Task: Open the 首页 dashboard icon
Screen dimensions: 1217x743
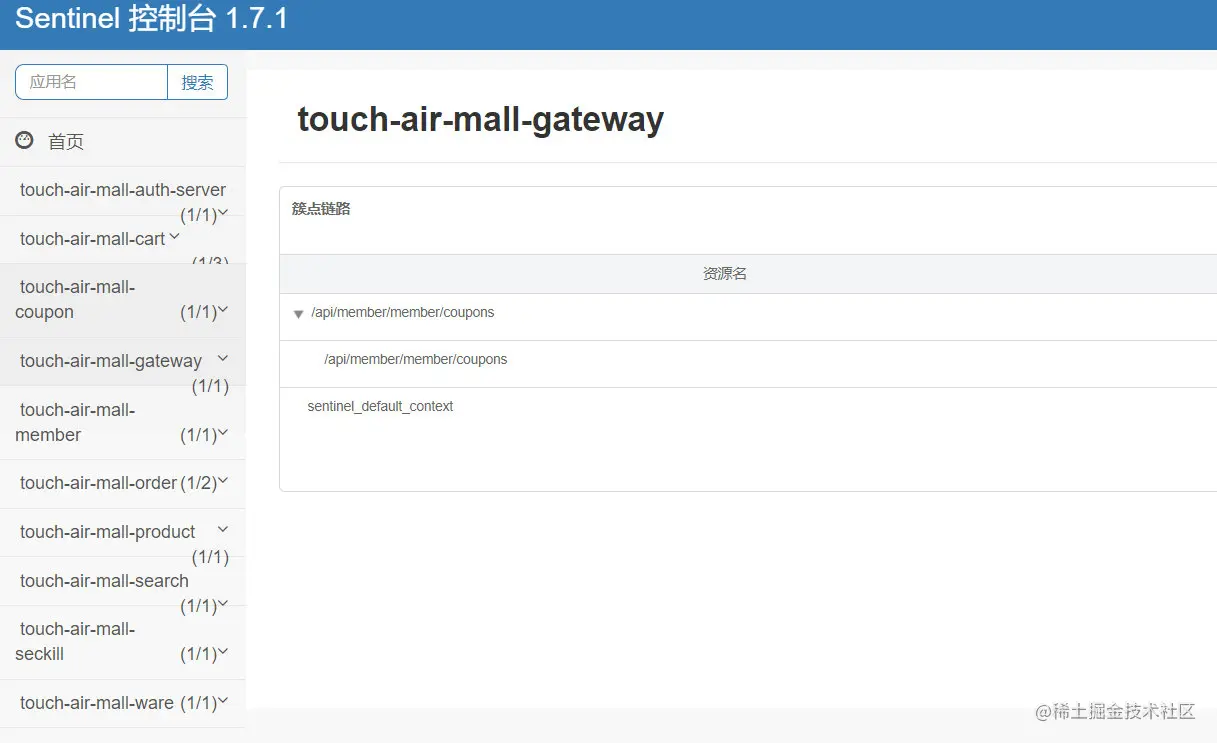Action: [24, 140]
